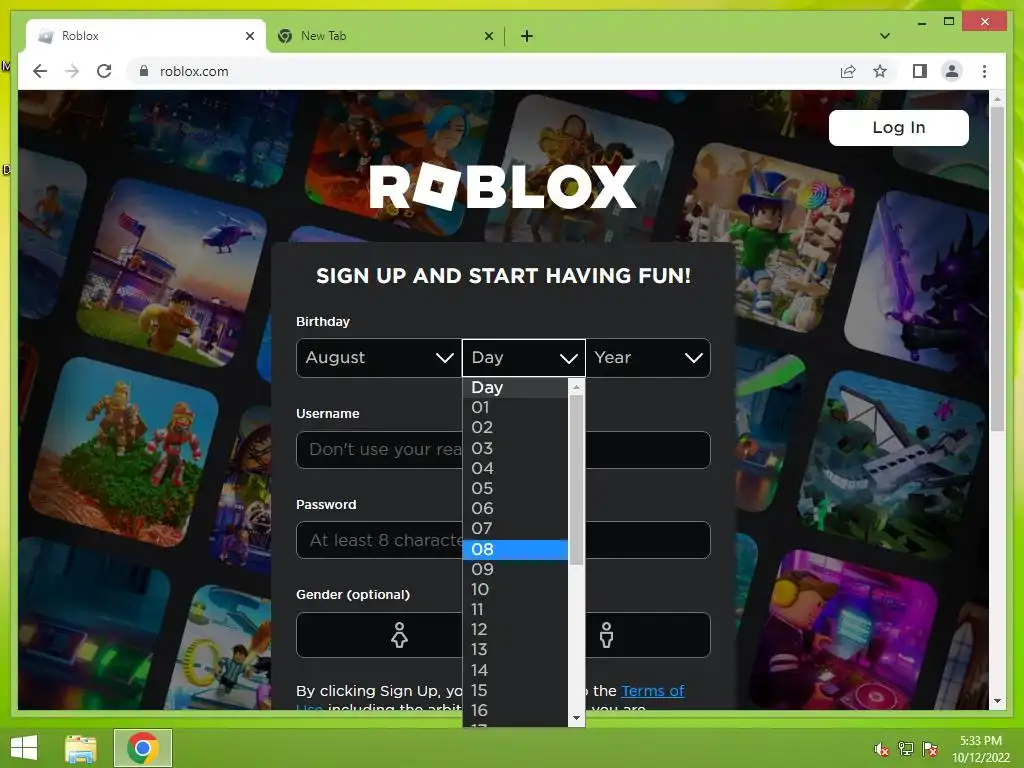1024x768 pixels.
Task: Click the network tray icon
Action: tap(905, 749)
